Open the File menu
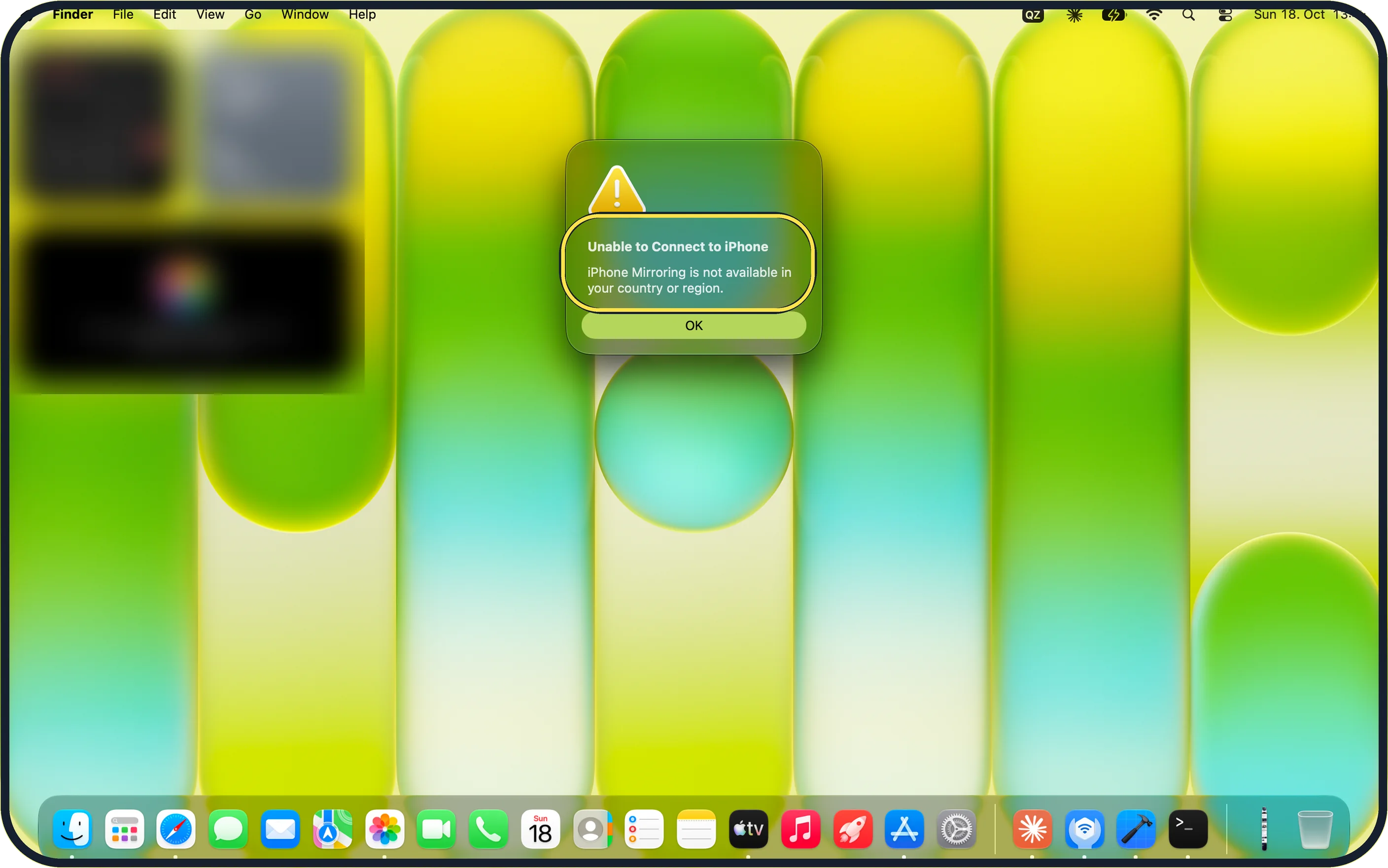The image size is (1388, 868). 123,14
